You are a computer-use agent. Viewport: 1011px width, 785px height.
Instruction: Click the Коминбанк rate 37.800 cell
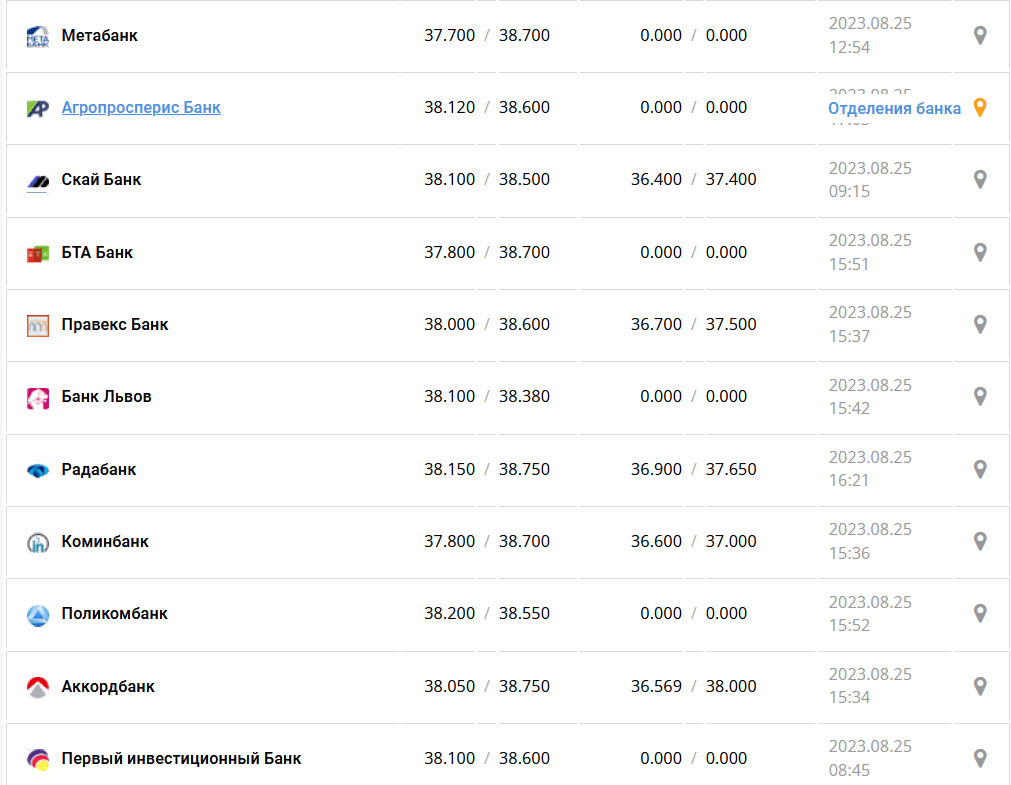point(449,542)
